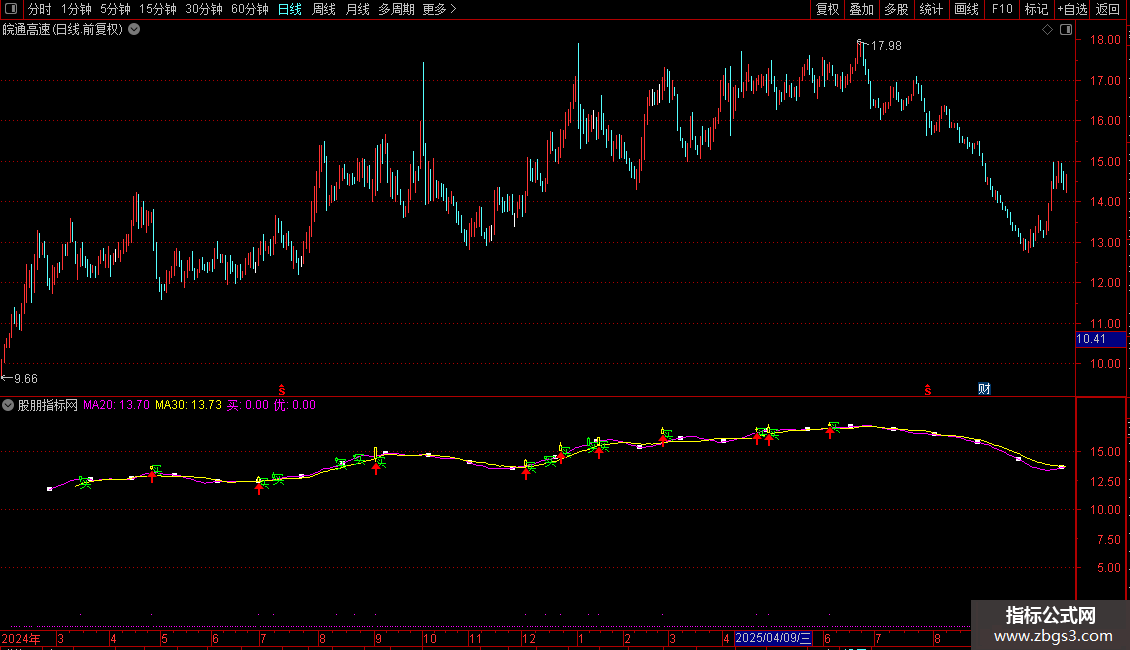
Task: Select the 2025/04/09/三 date label
Action: point(773,638)
